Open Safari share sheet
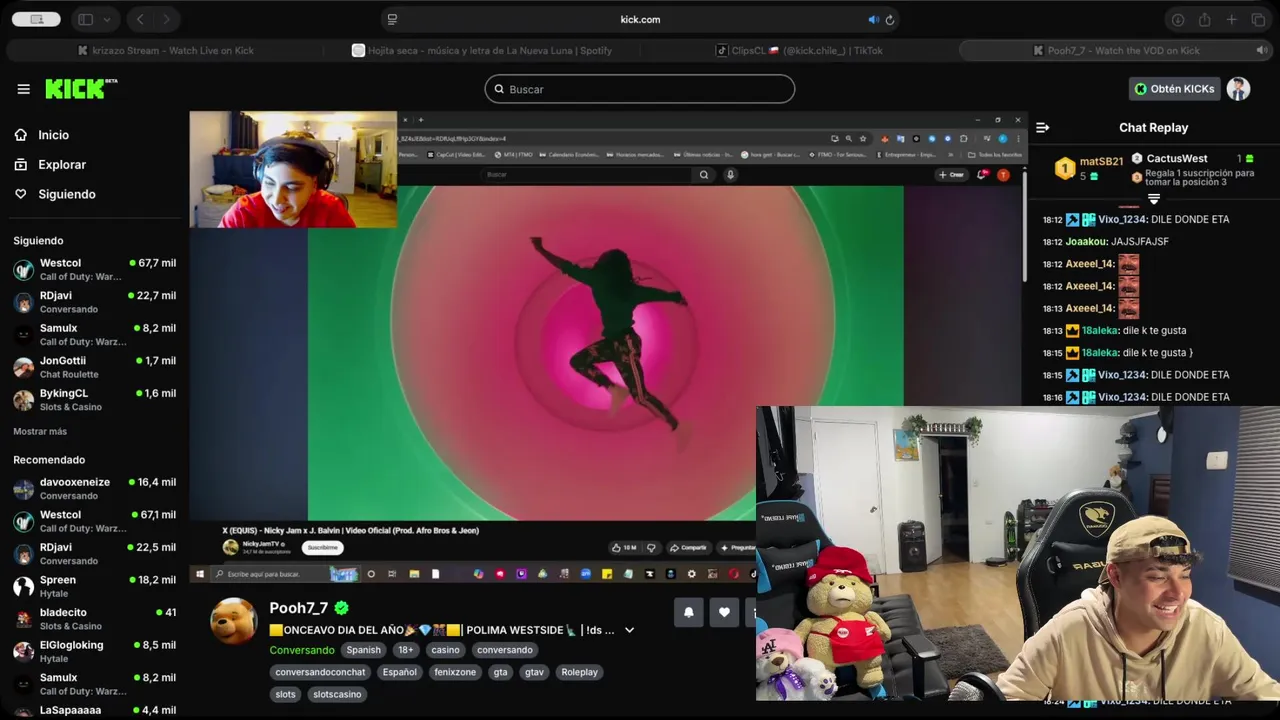This screenshot has height=720, width=1280. pyautogui.click(x=1204, y=19)
